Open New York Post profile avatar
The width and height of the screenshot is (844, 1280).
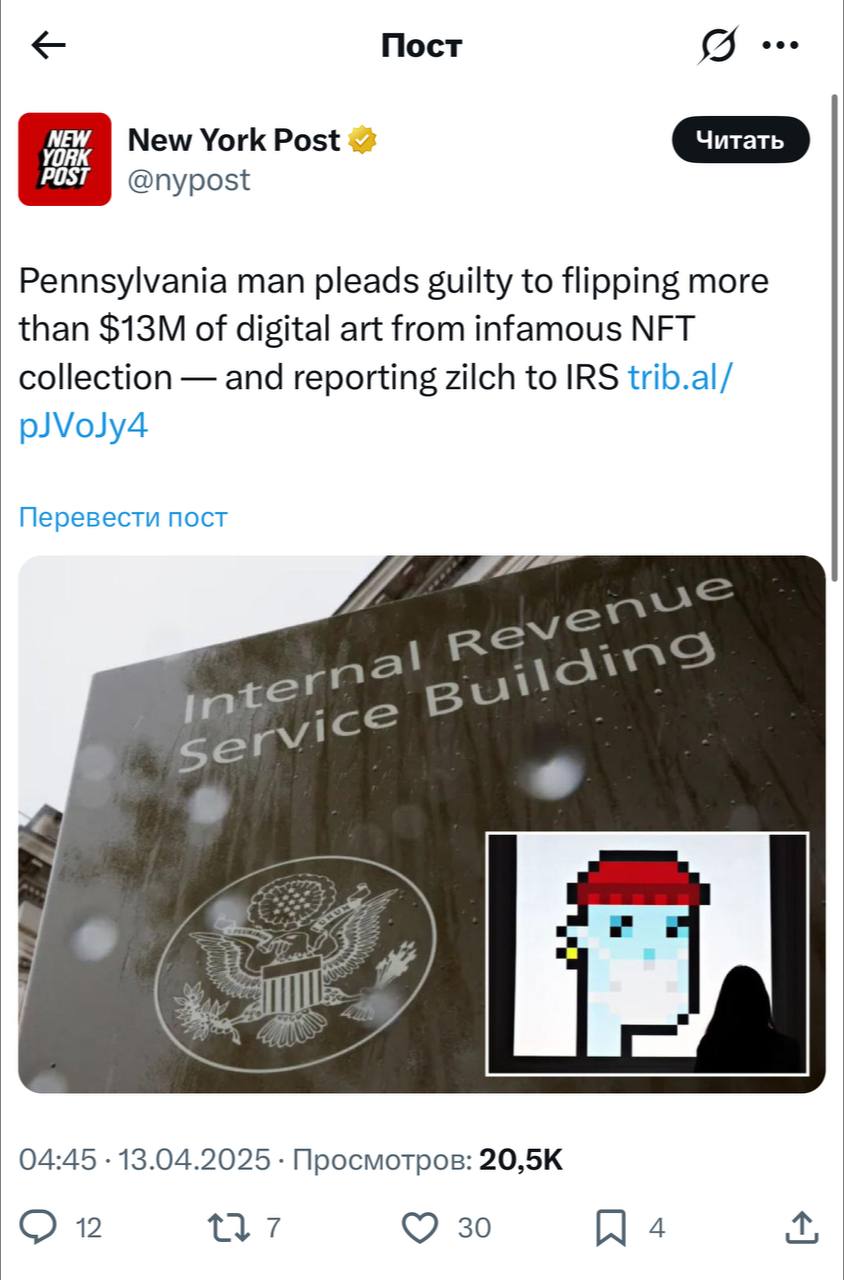65,159
